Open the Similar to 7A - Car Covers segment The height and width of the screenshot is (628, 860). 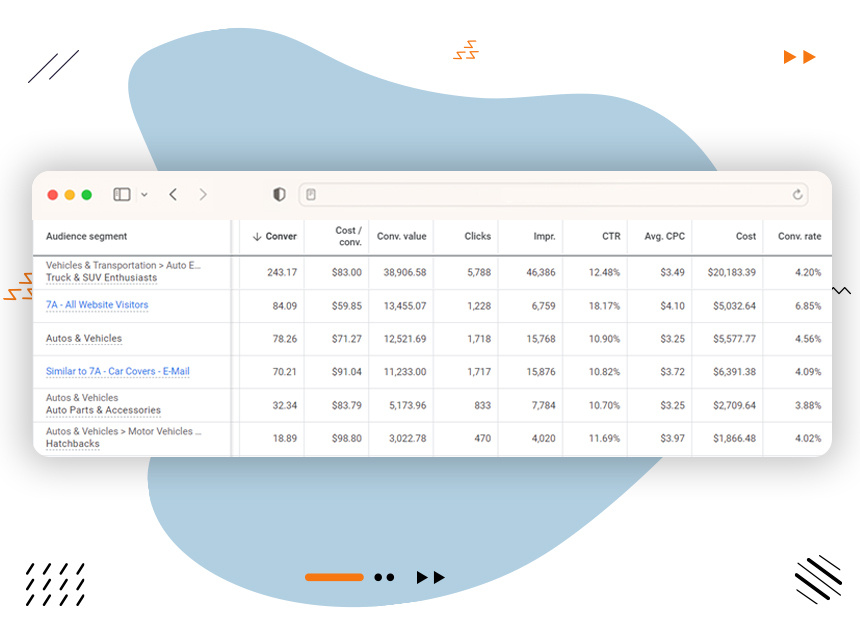(x=120, y=372)
